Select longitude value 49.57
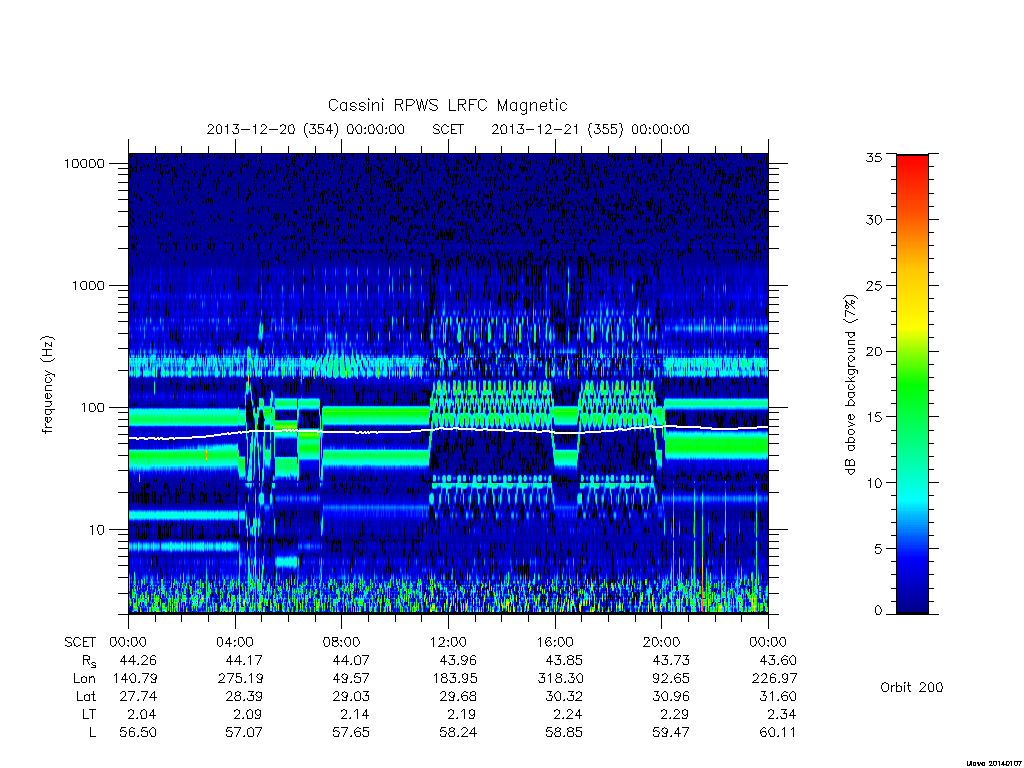This screenshot has height=768, width=1024. point(351,679)
